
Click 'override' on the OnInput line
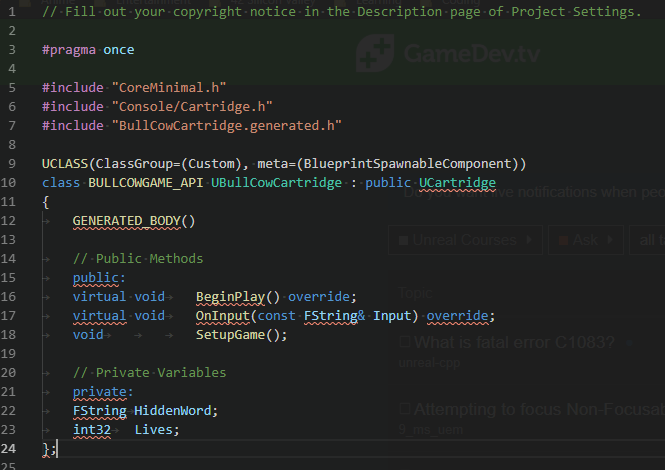457,316
